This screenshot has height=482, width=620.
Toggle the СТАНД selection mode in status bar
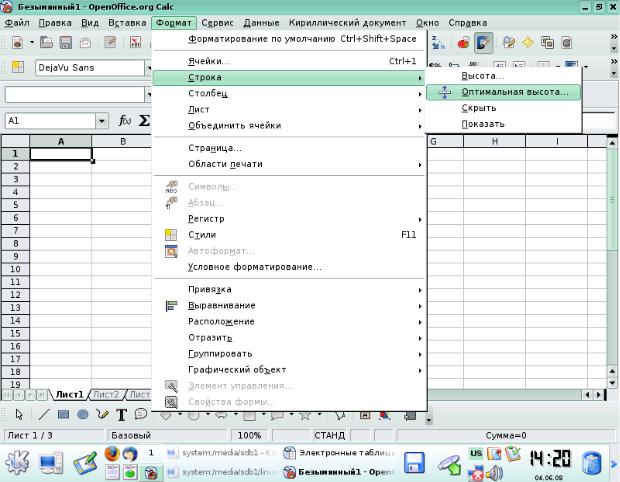(x=329, y=435)
